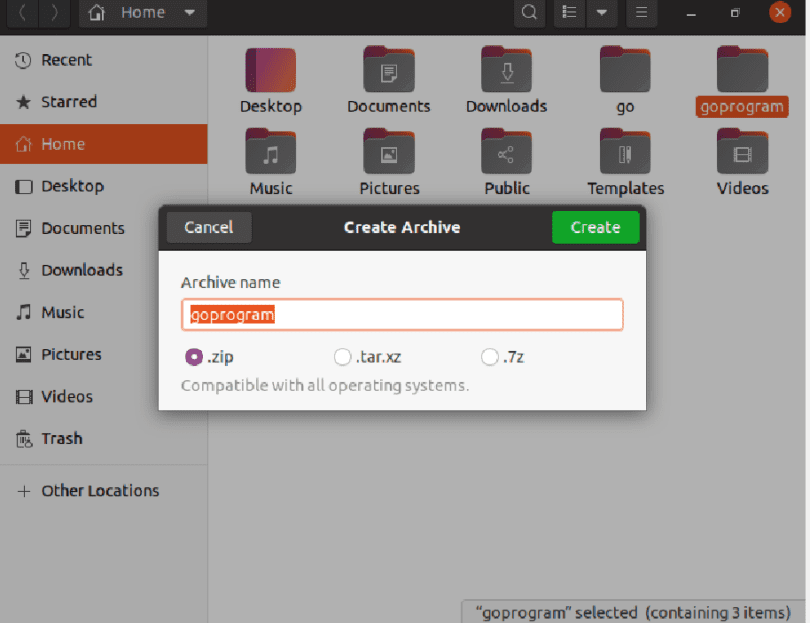Select the .zip archive format

tap(194, 356)
